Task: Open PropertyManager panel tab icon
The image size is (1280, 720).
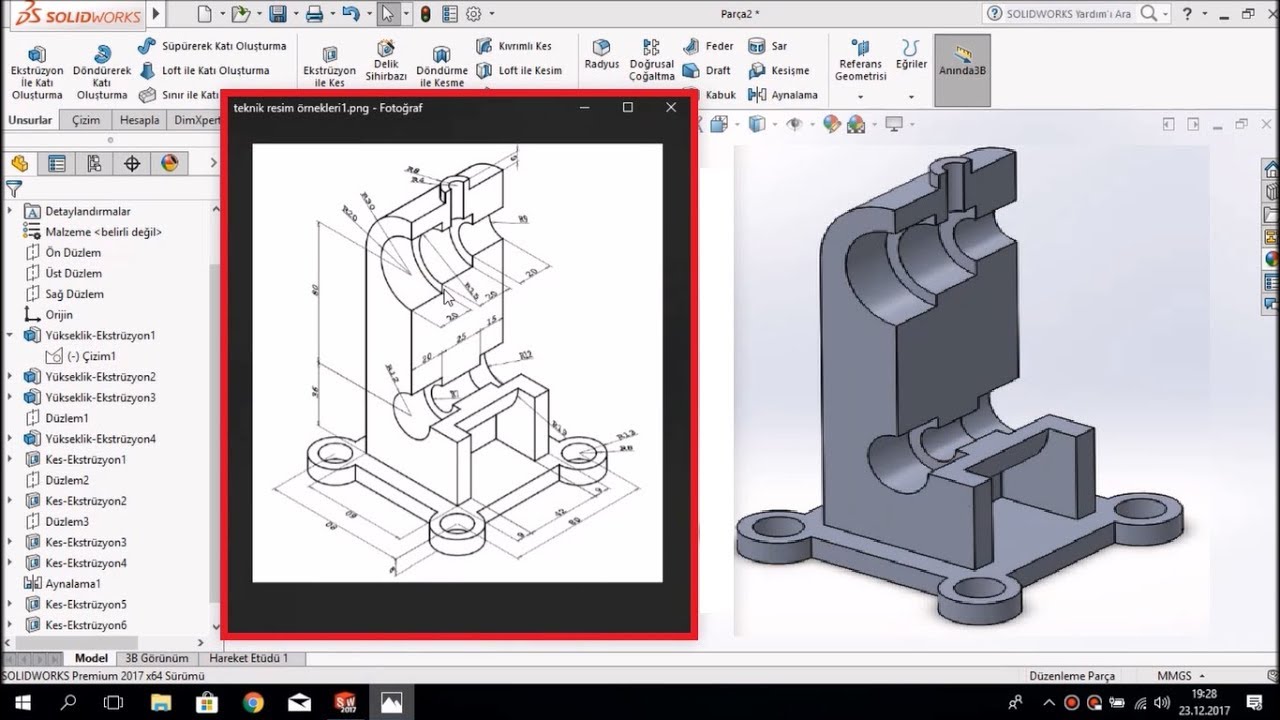Action: [57, 164]
